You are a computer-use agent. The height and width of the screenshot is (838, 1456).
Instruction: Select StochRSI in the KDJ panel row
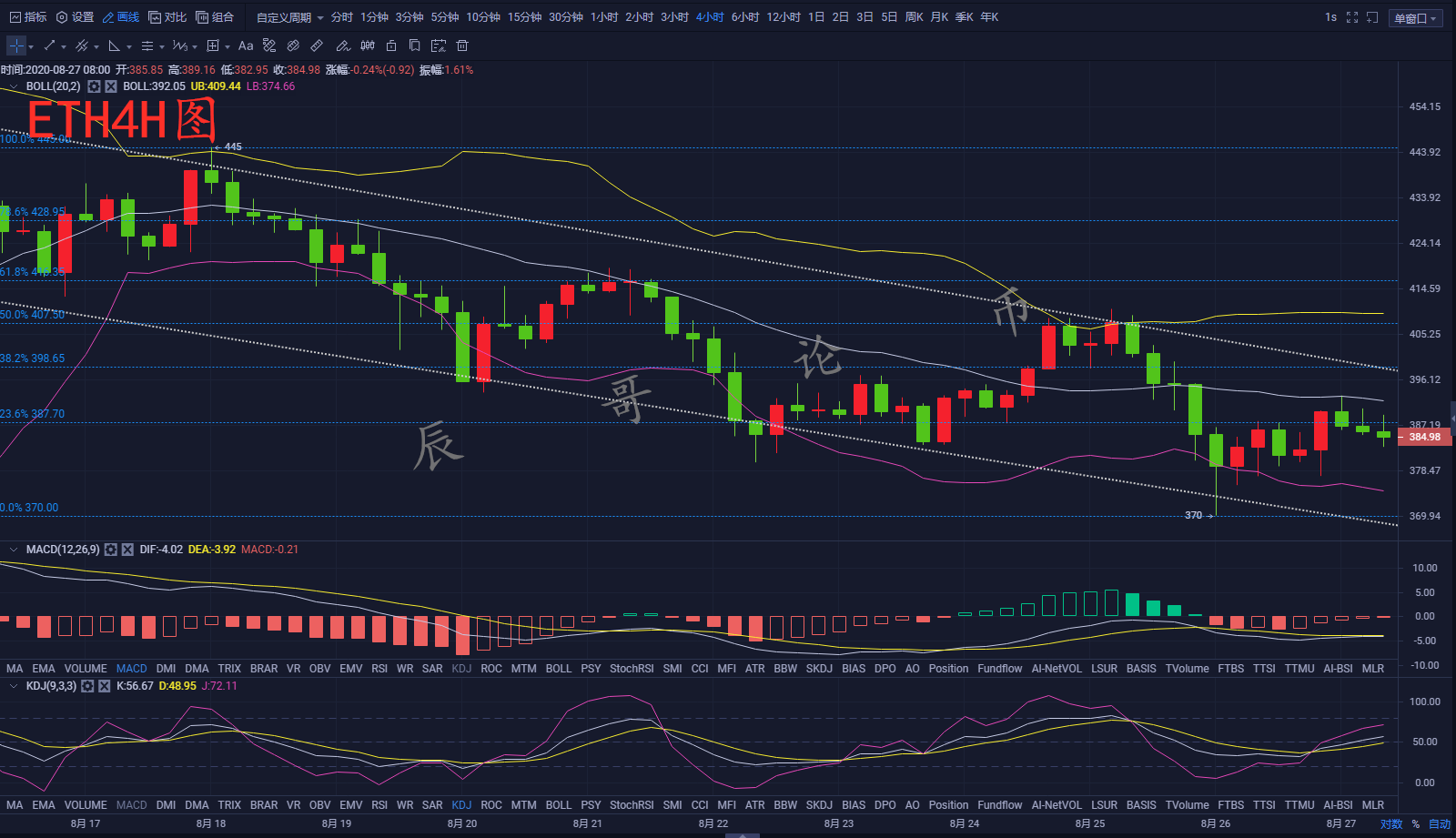point(632,805)
